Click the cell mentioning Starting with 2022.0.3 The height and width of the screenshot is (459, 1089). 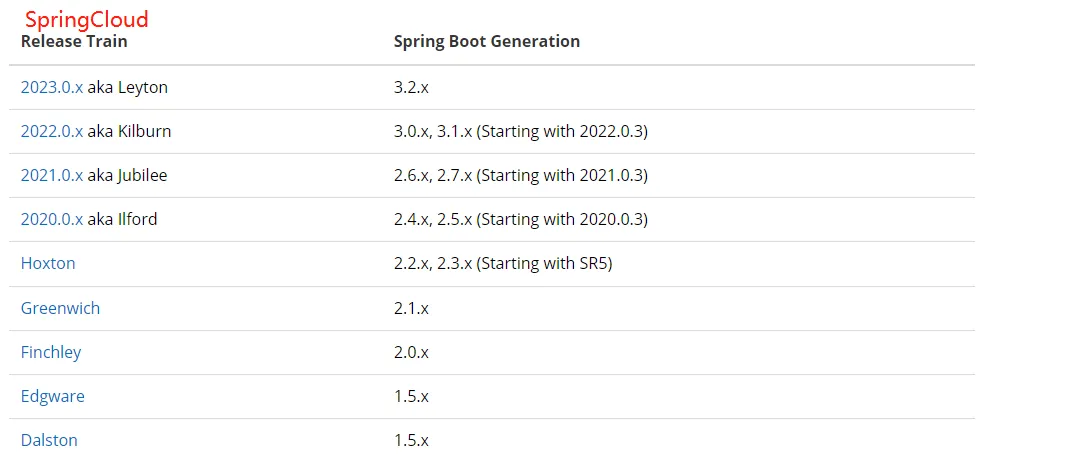pos(521,131)
